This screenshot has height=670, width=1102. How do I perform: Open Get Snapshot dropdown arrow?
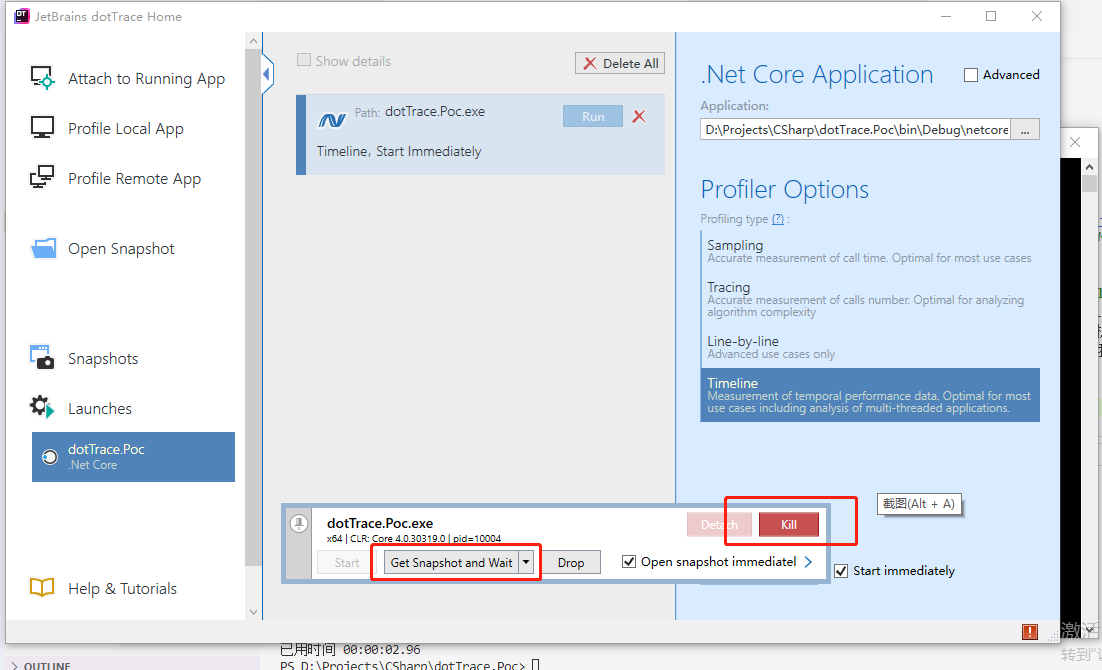point(526,562)
